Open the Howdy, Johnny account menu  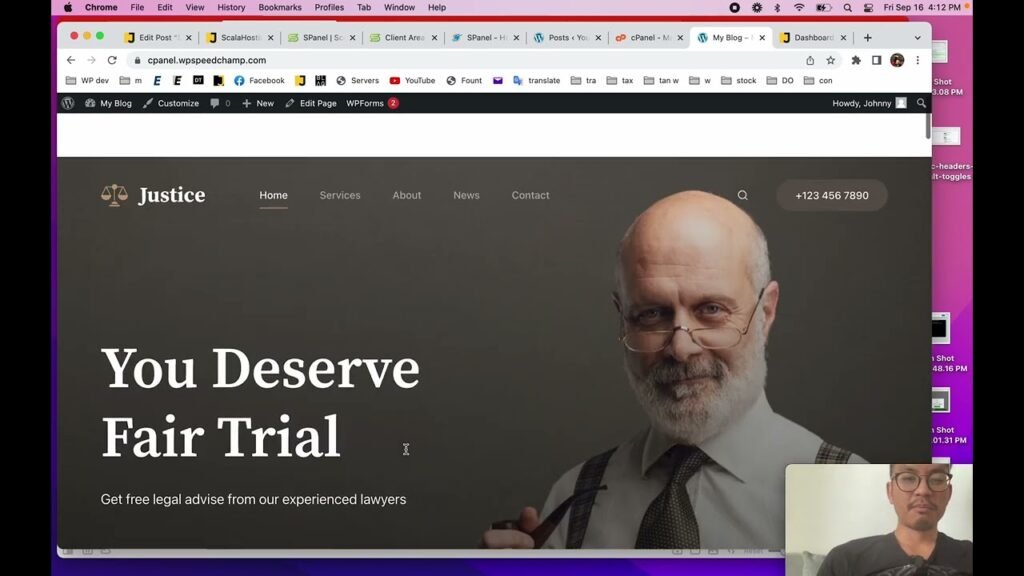tap(868, 103)
